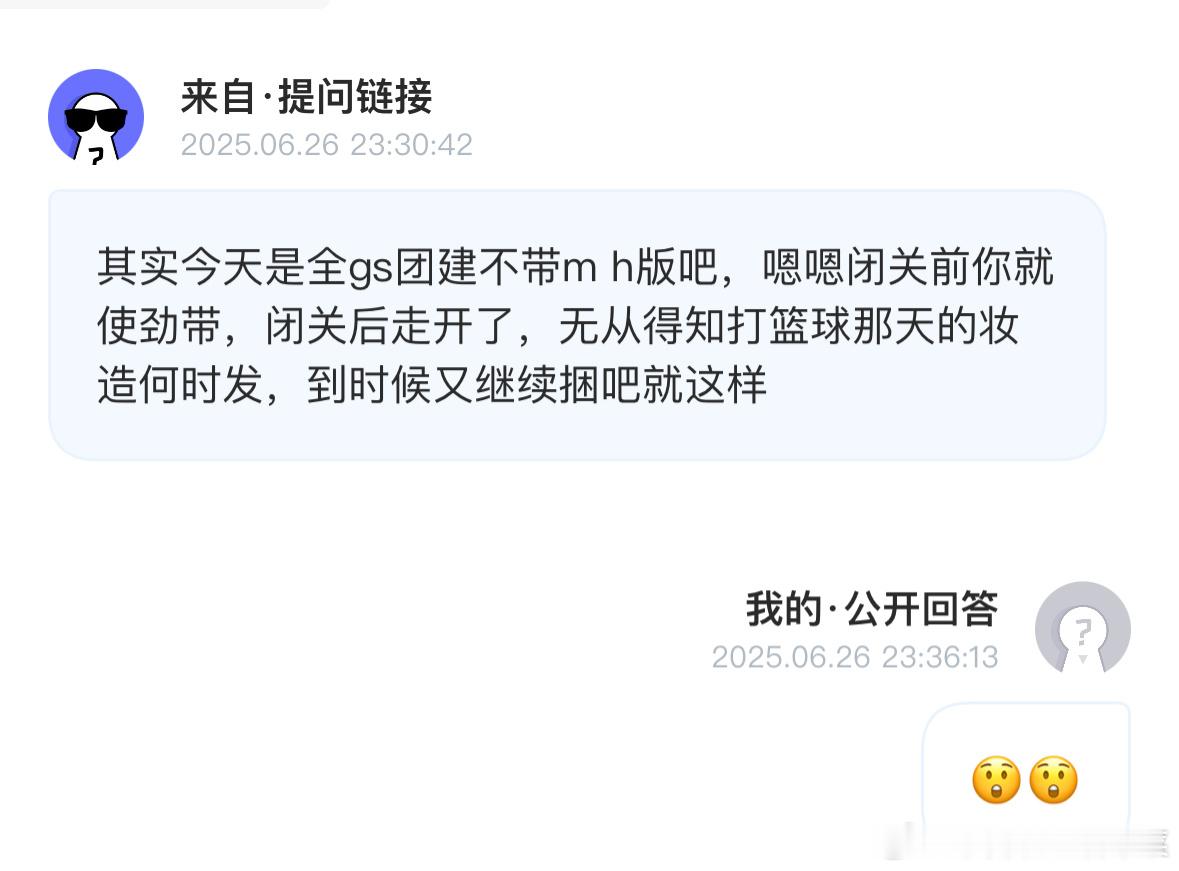Screen dimensions: 1179x871
Task: Select the 2025.06.26 date under 公开回答
Action: point(791,657)
